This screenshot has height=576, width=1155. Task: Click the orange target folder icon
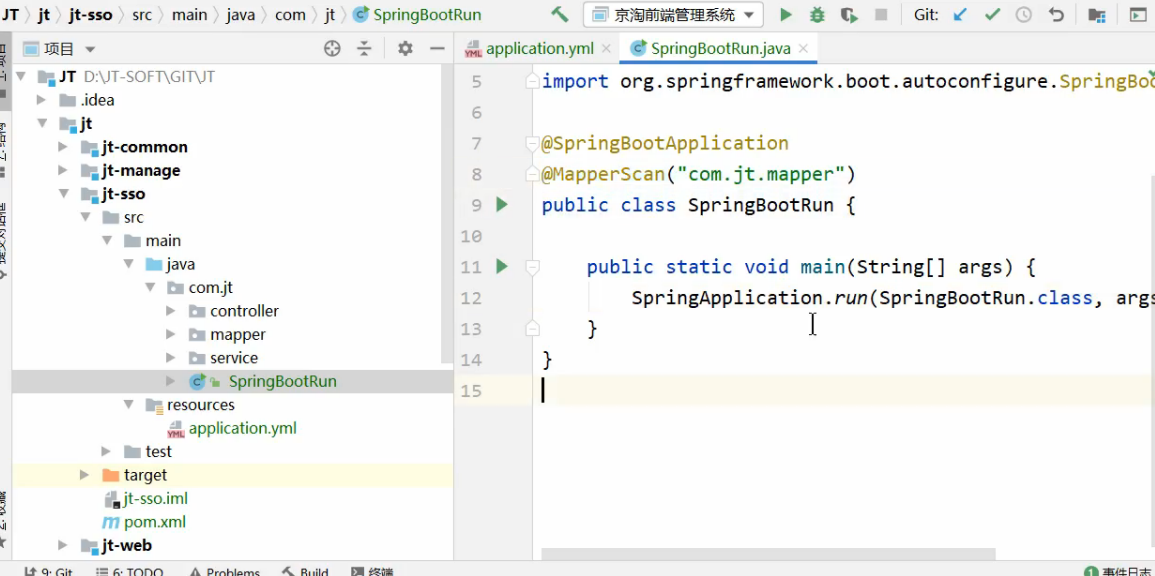110,475
